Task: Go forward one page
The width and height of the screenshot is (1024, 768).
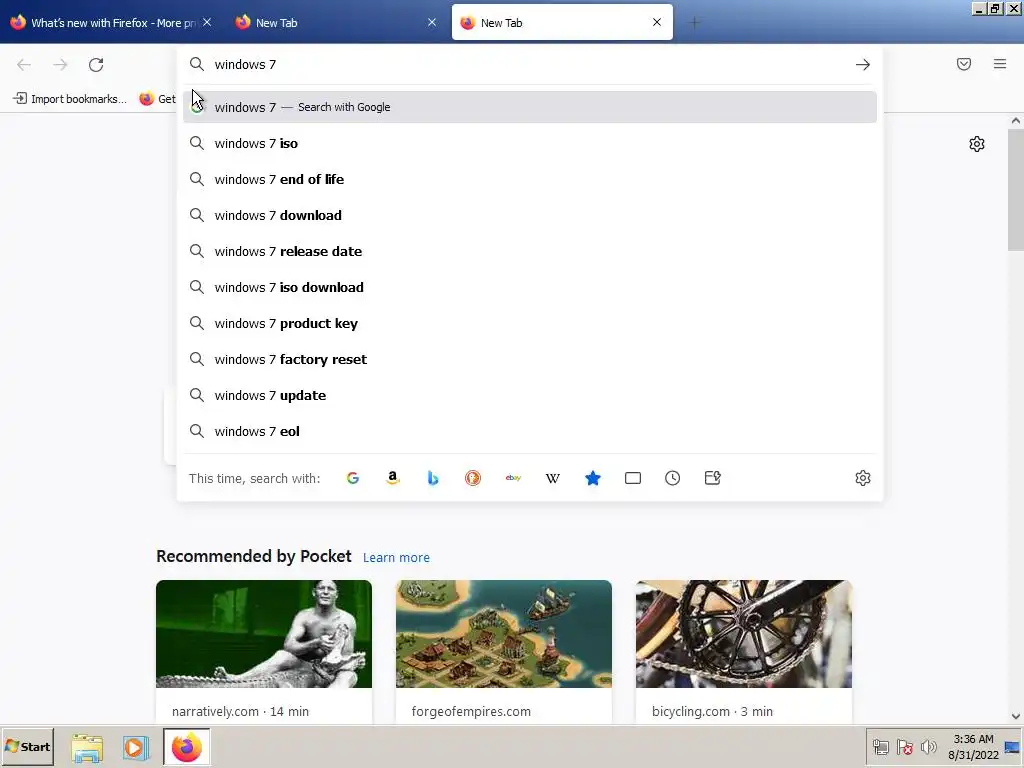Action: click(60, 65)
